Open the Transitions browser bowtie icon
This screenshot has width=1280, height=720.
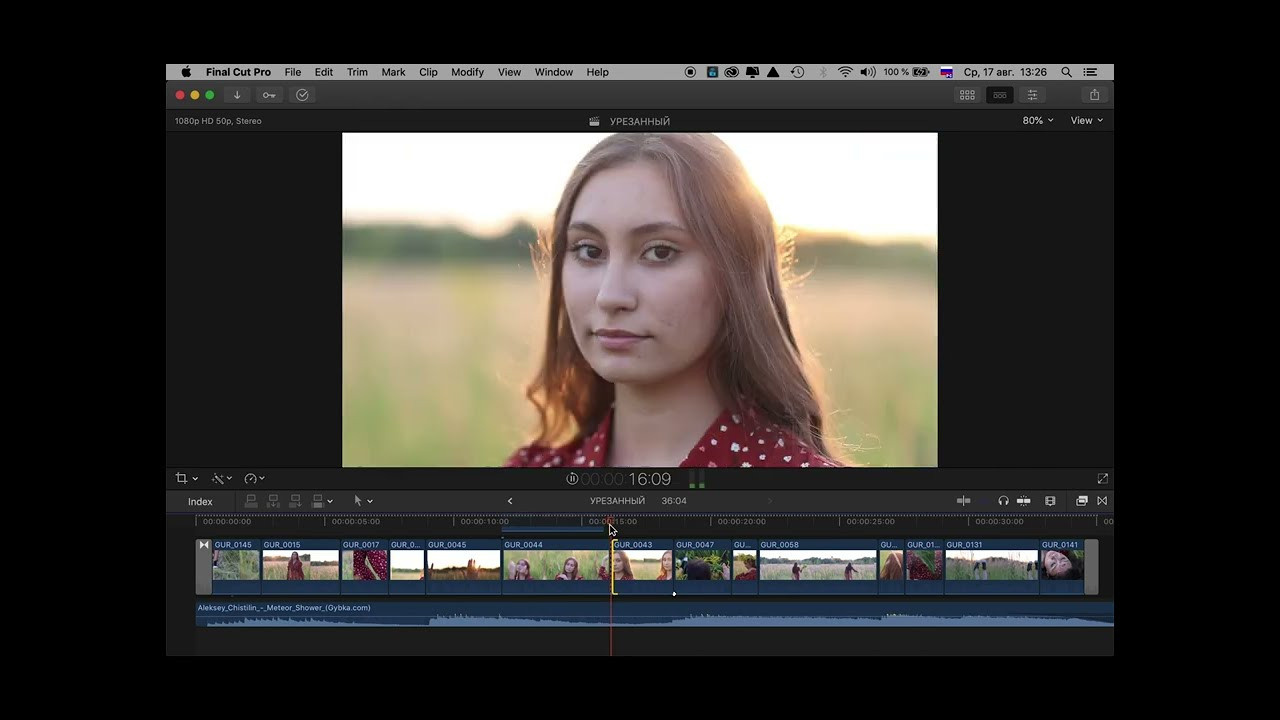point(1102,501)
